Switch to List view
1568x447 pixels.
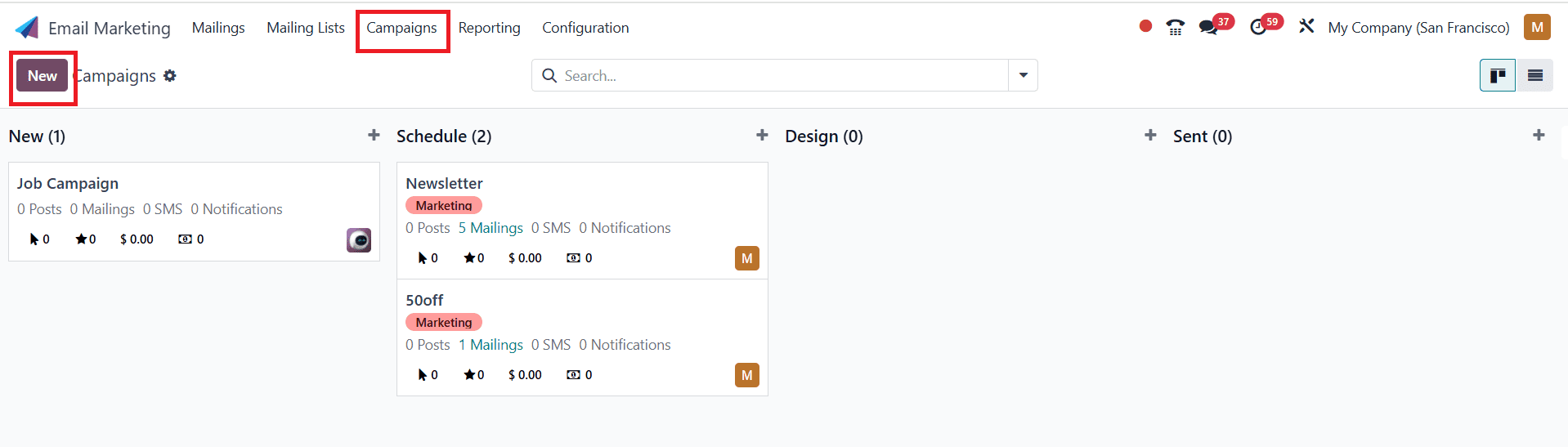tap(1535, 76)
